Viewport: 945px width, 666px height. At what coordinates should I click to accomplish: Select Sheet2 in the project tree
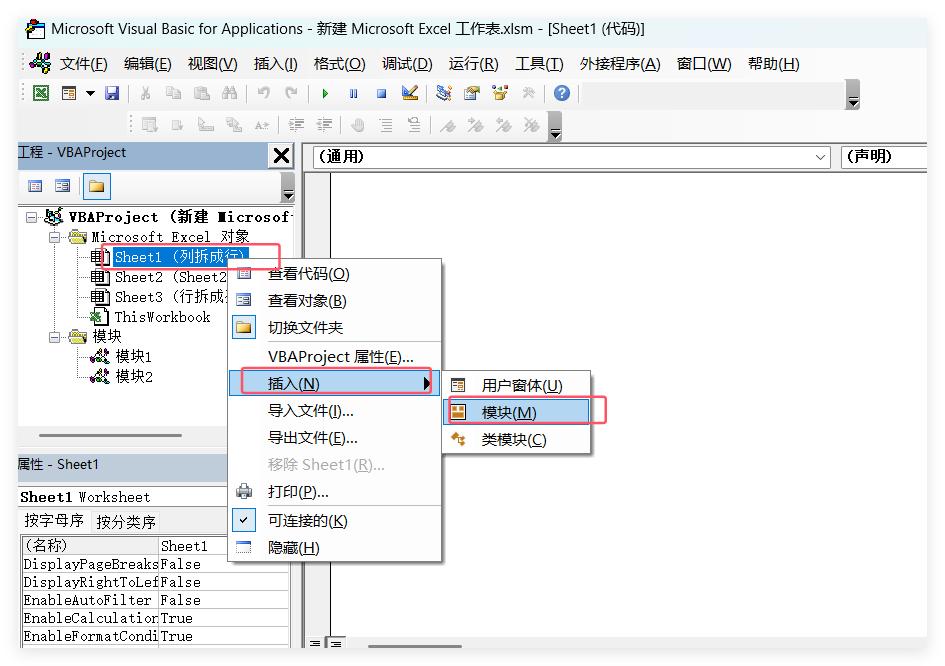171,277
